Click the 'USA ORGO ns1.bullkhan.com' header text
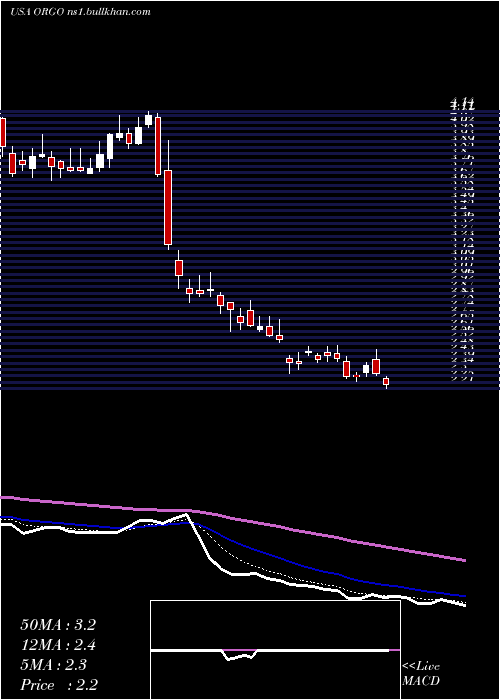Image resolution: width=500 pixels, height=700 pixels. (80, 12)
